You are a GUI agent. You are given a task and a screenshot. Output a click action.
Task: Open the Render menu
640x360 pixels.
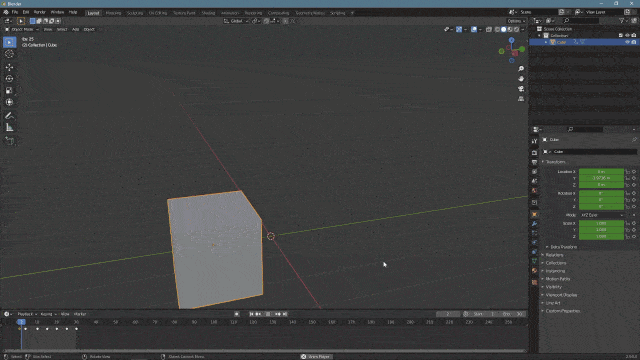40,13
